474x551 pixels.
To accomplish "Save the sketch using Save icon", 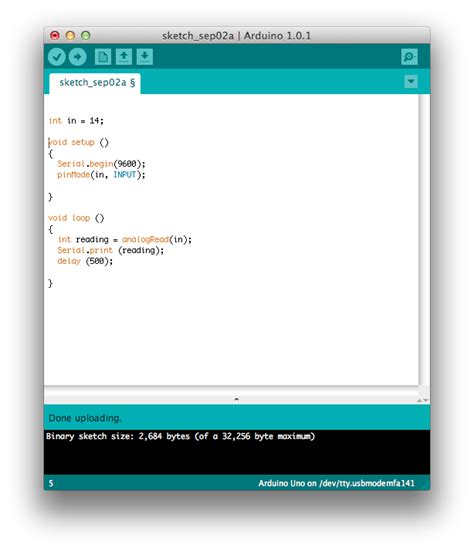I will pyautogui.click(x=144, y=57).
